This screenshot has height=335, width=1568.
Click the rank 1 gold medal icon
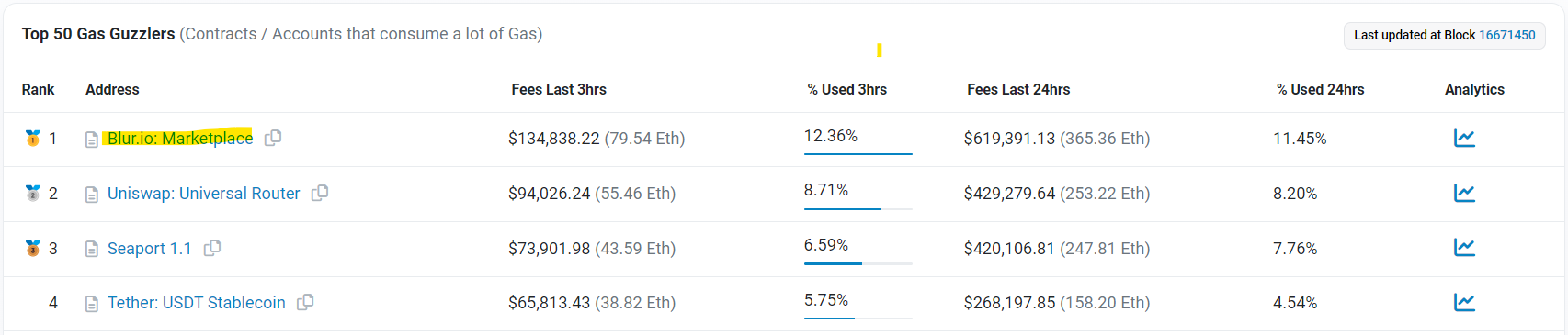[32, 138]
